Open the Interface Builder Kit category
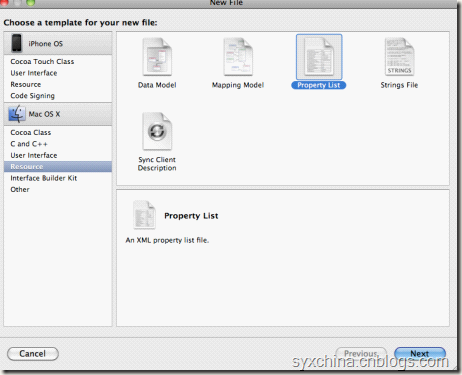 click(44, 178)
